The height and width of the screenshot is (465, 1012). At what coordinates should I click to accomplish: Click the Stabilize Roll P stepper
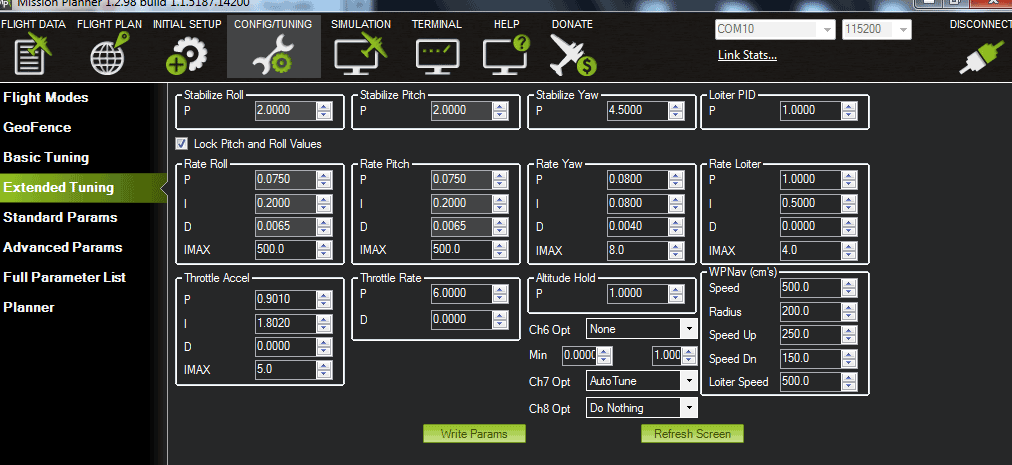(324, 110)
